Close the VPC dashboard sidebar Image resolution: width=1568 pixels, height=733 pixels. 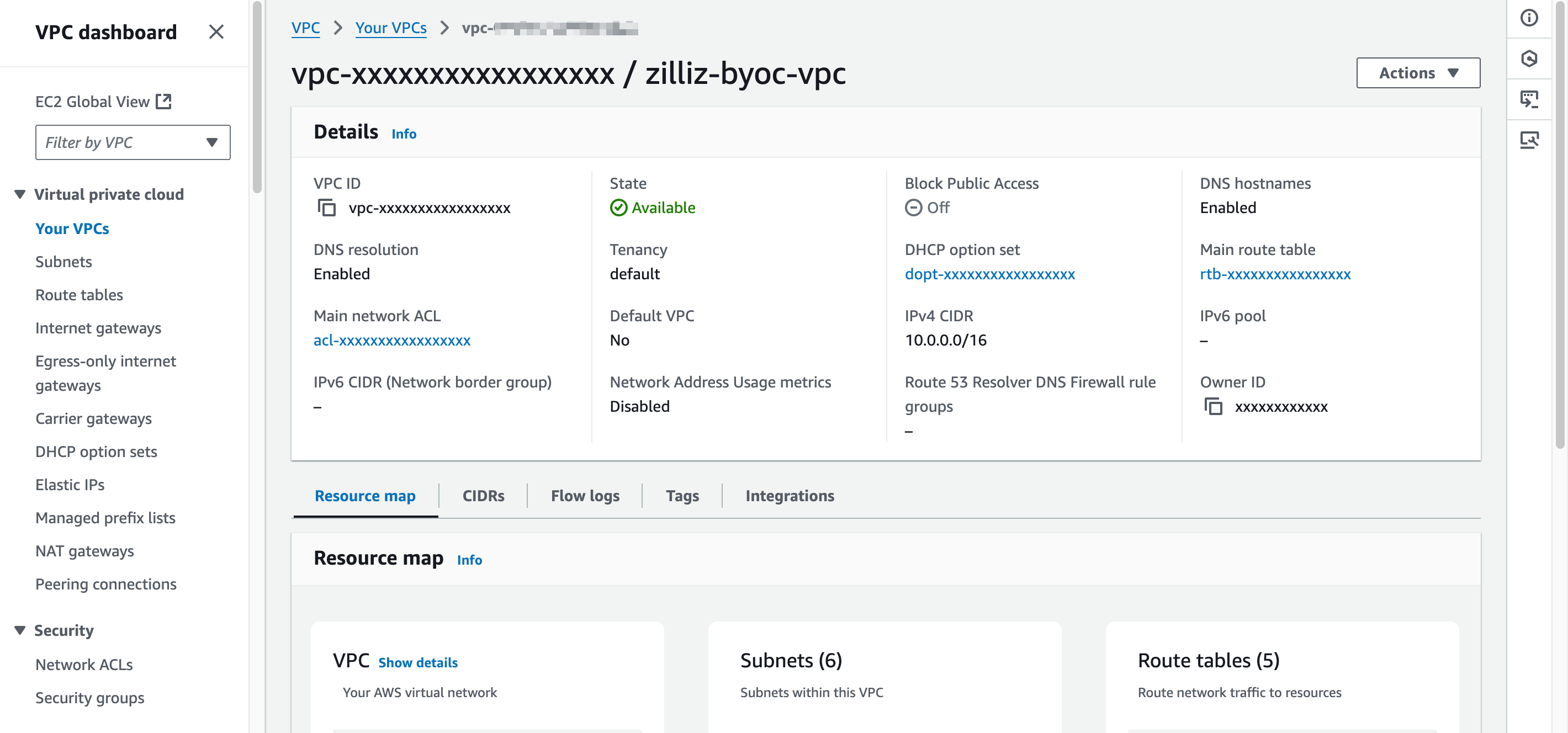(x=216, y=31)
